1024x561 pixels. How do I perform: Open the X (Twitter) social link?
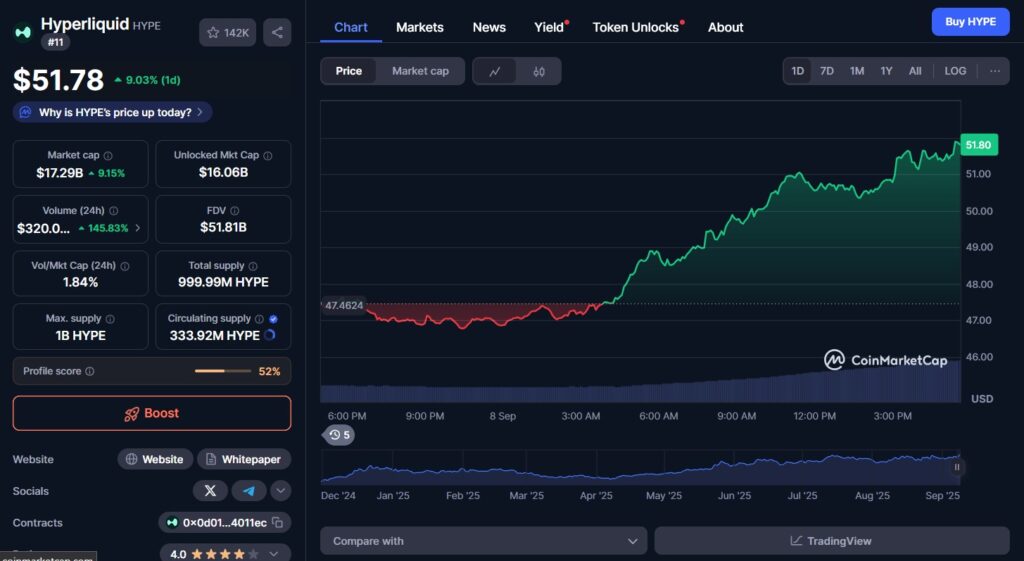click(x=210, y=490)
